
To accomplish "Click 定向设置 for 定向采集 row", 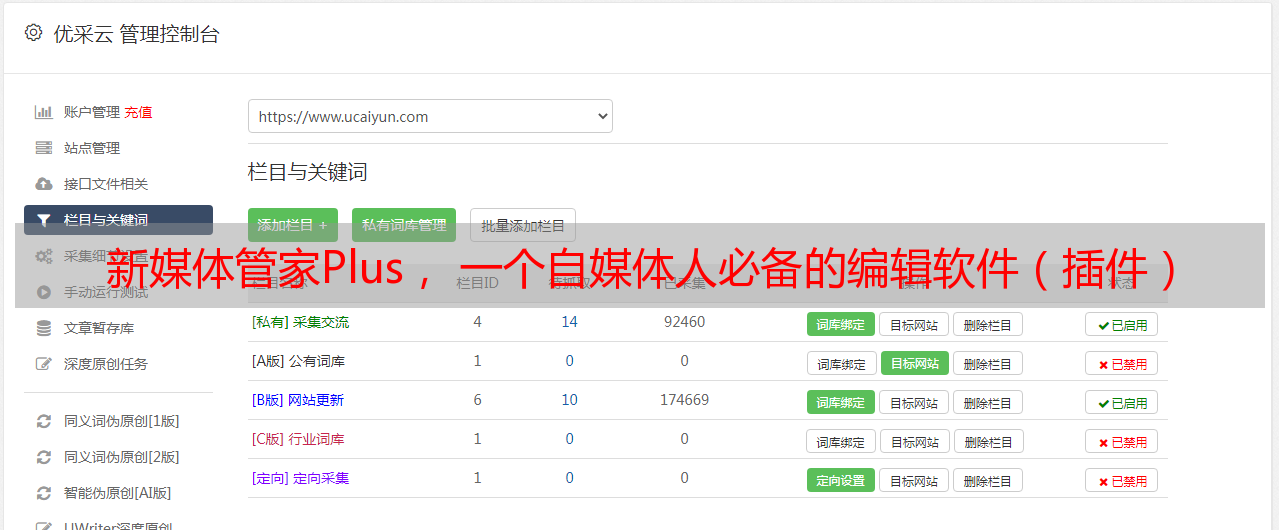I will point(841,480).
